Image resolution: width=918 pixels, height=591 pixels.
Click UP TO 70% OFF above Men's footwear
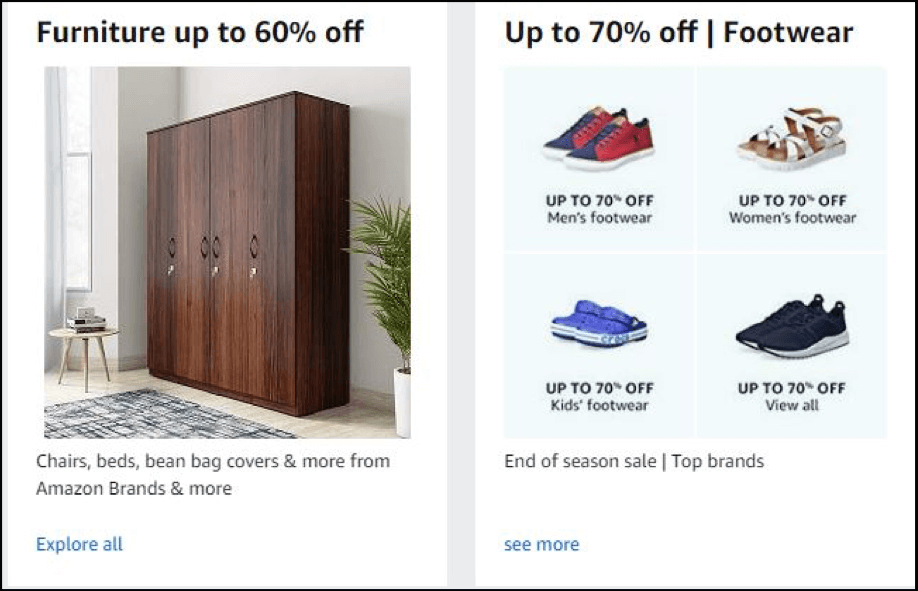pyautogui.click(x=599, y=201)
